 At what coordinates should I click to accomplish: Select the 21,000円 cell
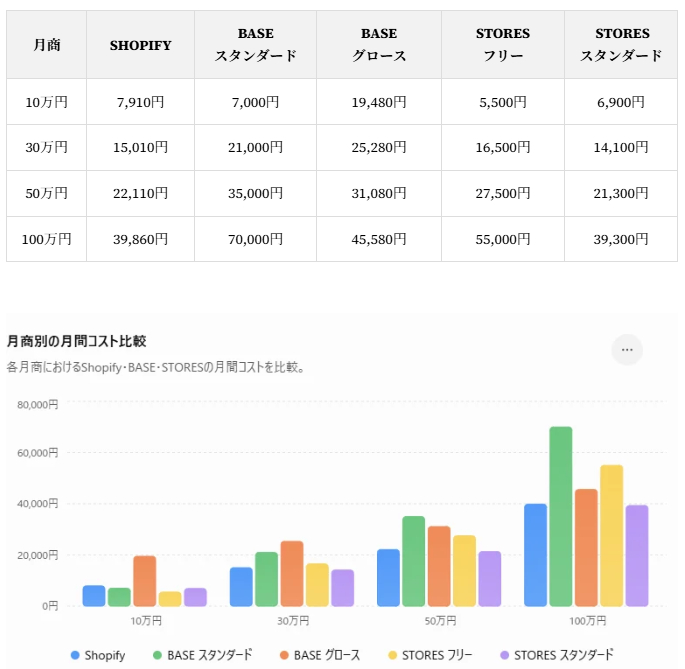tap(255, 147)
